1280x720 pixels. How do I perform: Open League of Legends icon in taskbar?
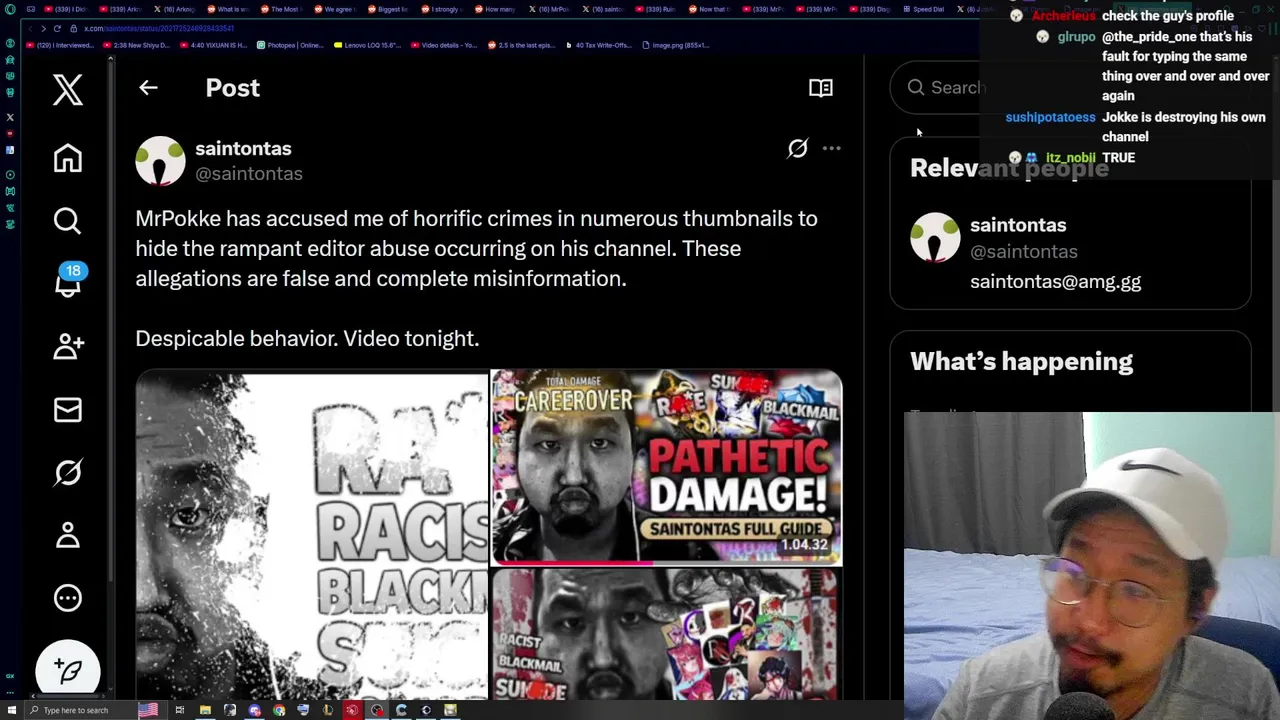[x=328, y=710]
